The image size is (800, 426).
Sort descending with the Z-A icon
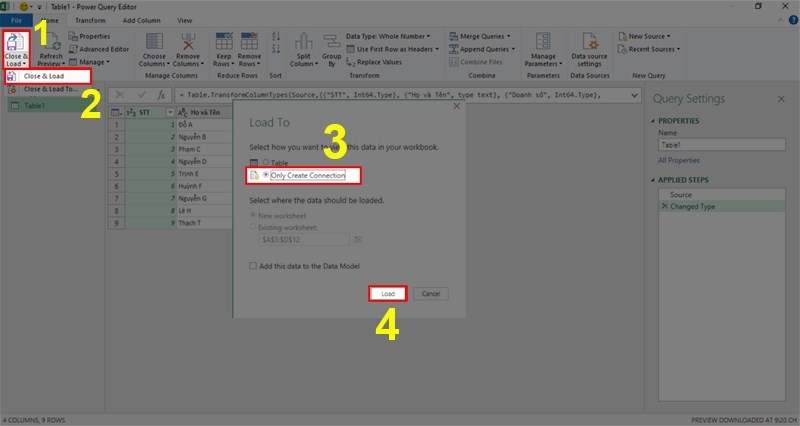tap(276, 49)
